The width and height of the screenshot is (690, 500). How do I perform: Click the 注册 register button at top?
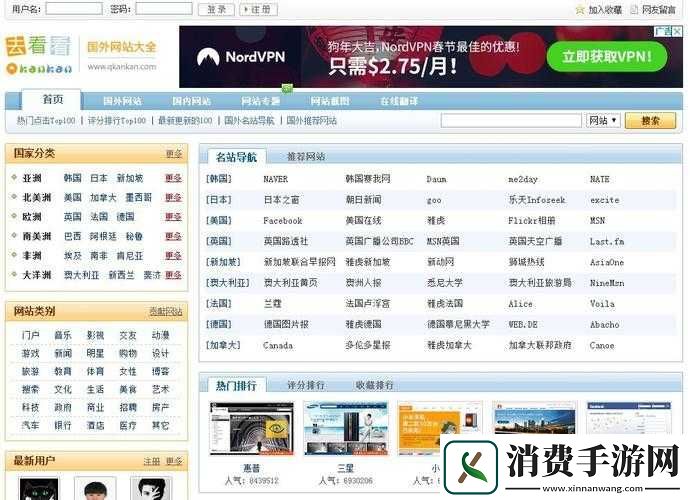[x=258, y=9]
